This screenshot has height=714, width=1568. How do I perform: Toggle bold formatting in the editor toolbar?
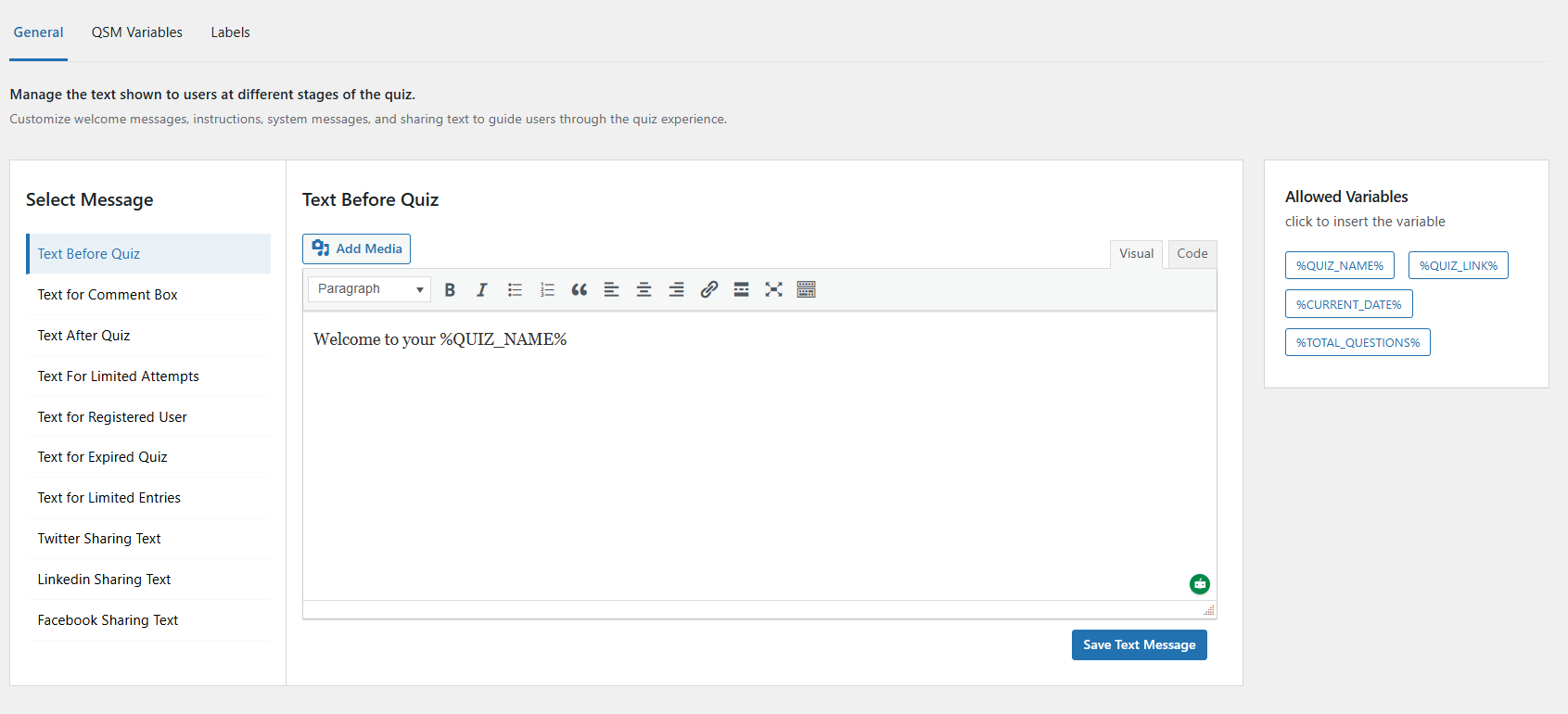[x=450, y=289]
